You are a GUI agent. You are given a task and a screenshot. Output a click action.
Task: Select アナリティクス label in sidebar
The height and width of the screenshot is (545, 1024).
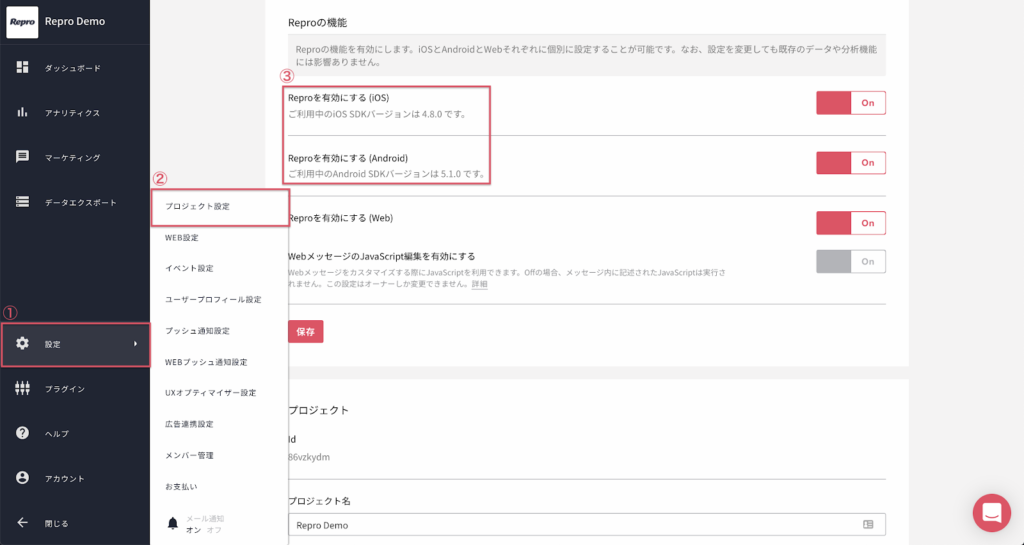72,113
